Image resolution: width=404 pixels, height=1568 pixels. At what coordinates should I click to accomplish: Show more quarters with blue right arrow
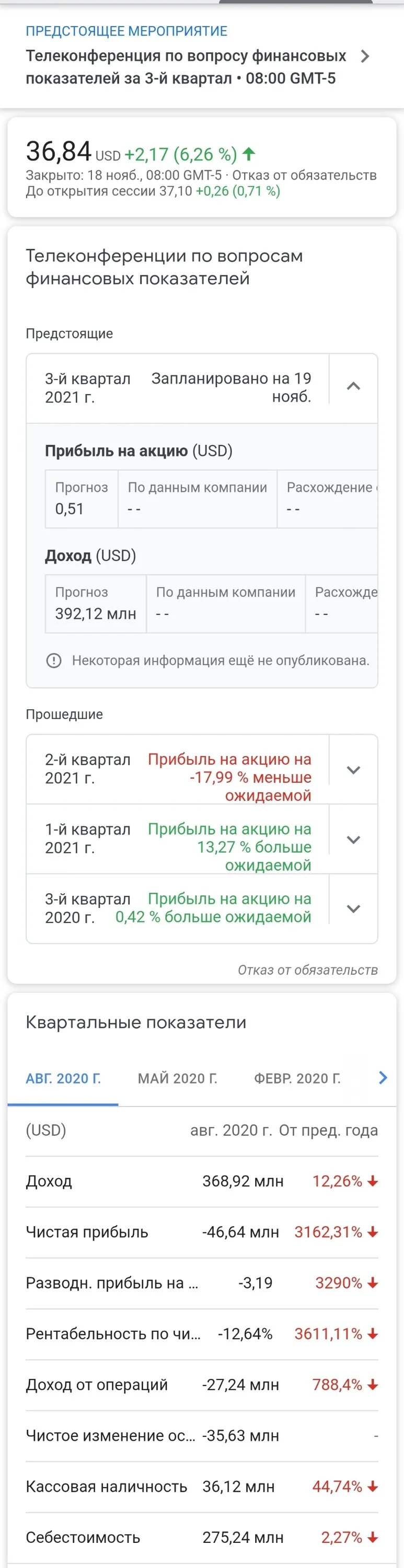pos(383,1078)
